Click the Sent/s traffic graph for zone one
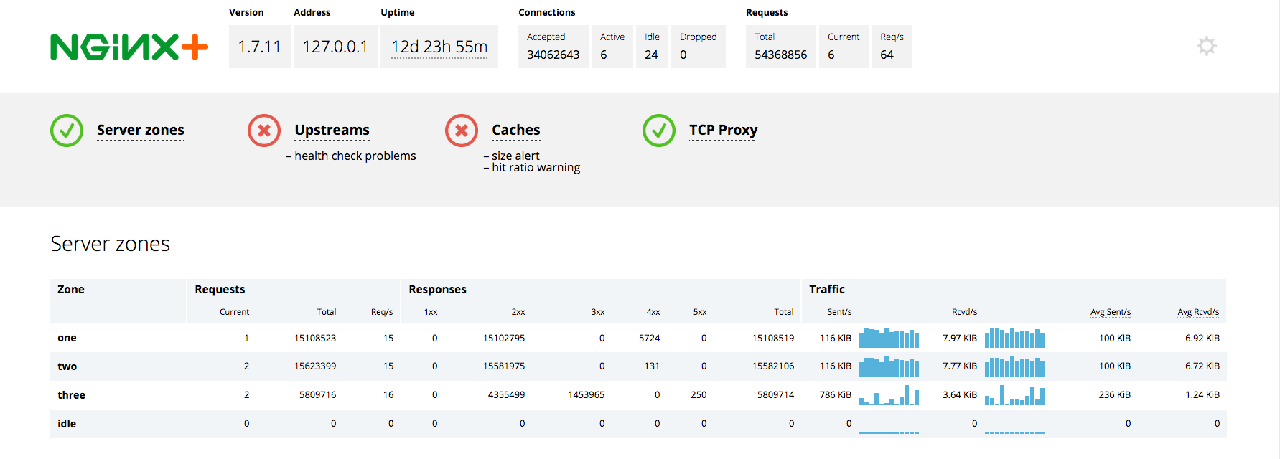The image size is (1280, 459). coord(889,338)
